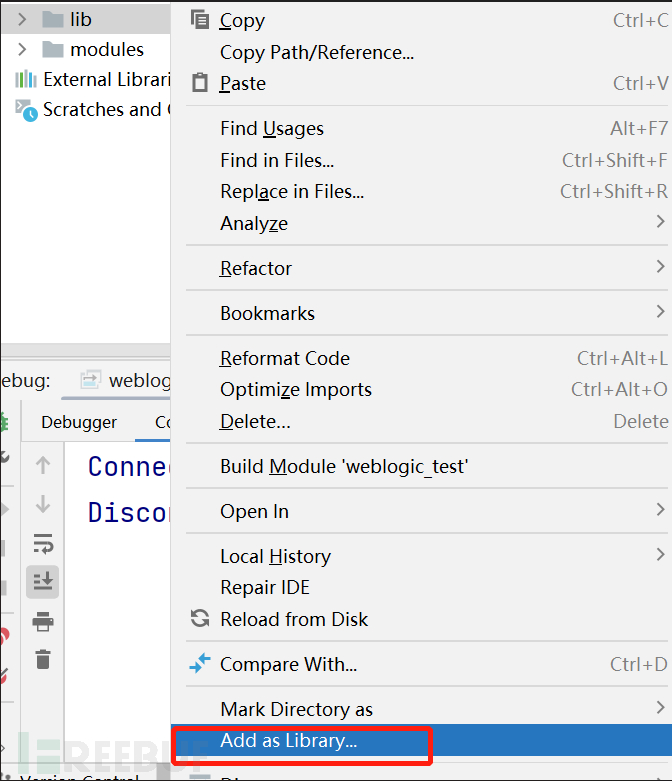This screenshot has height=781, width=672.
Task: Clear console with the trash icon
Action: pos(43,659)
